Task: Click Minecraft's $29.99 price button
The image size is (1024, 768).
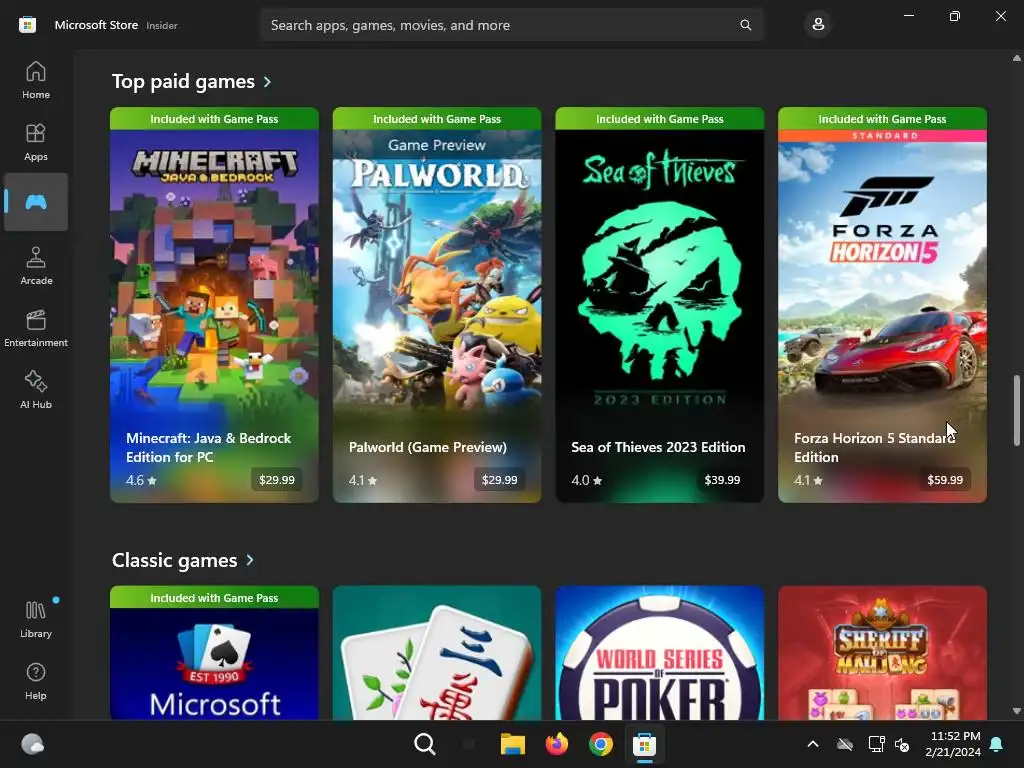Action: (x=277, y=480)
